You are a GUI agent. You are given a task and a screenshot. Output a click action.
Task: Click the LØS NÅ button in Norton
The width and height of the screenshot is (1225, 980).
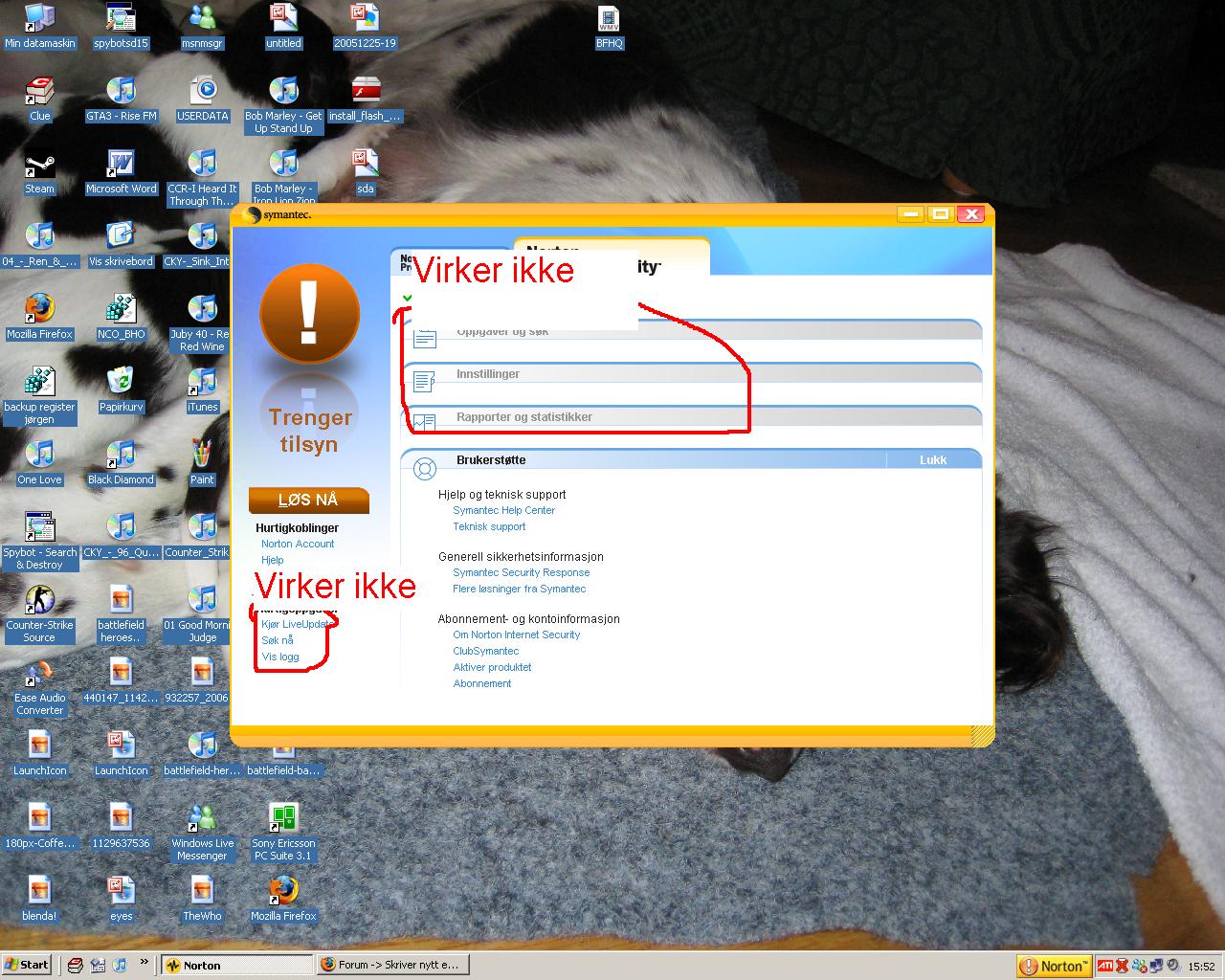pyautogui.click(x=308, y=500)
